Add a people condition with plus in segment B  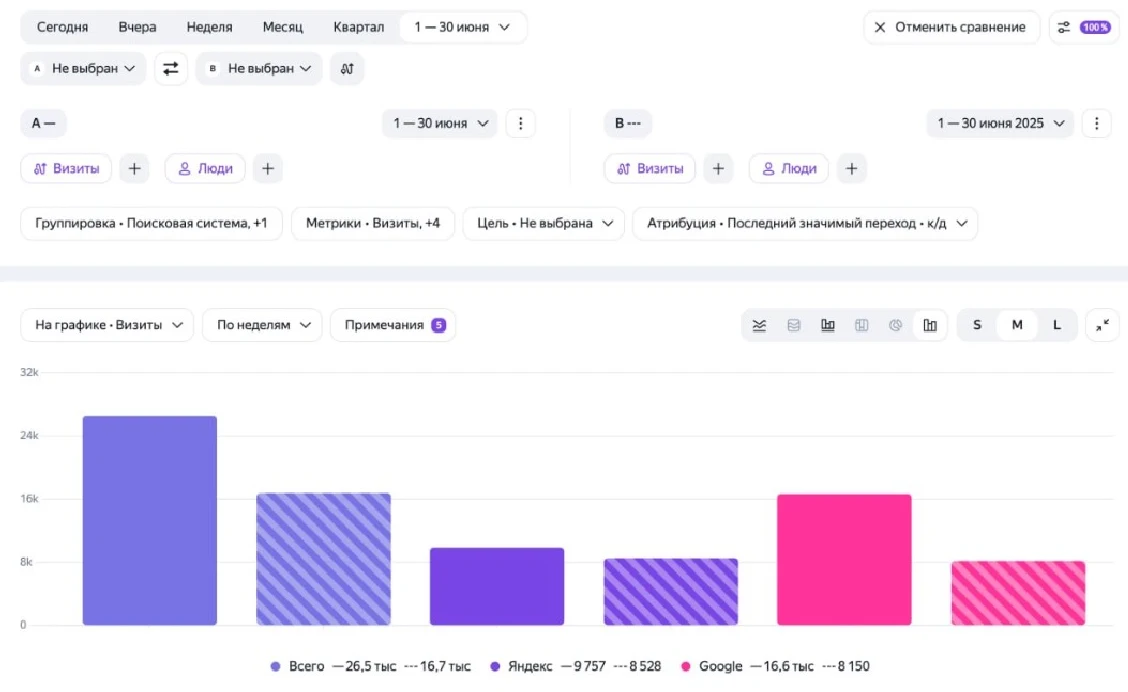click(851, 168)
